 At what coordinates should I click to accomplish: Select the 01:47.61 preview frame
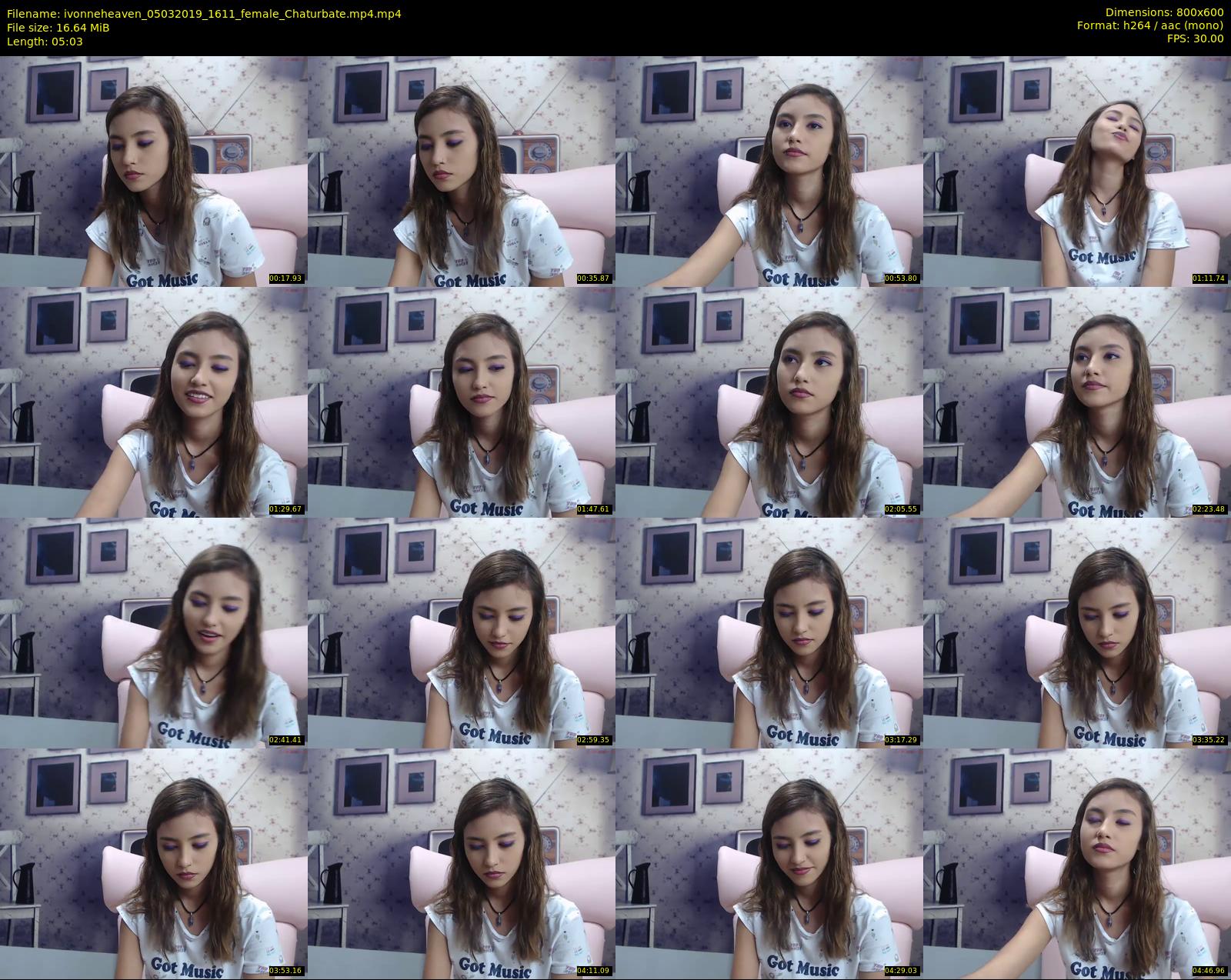(462, 402)
